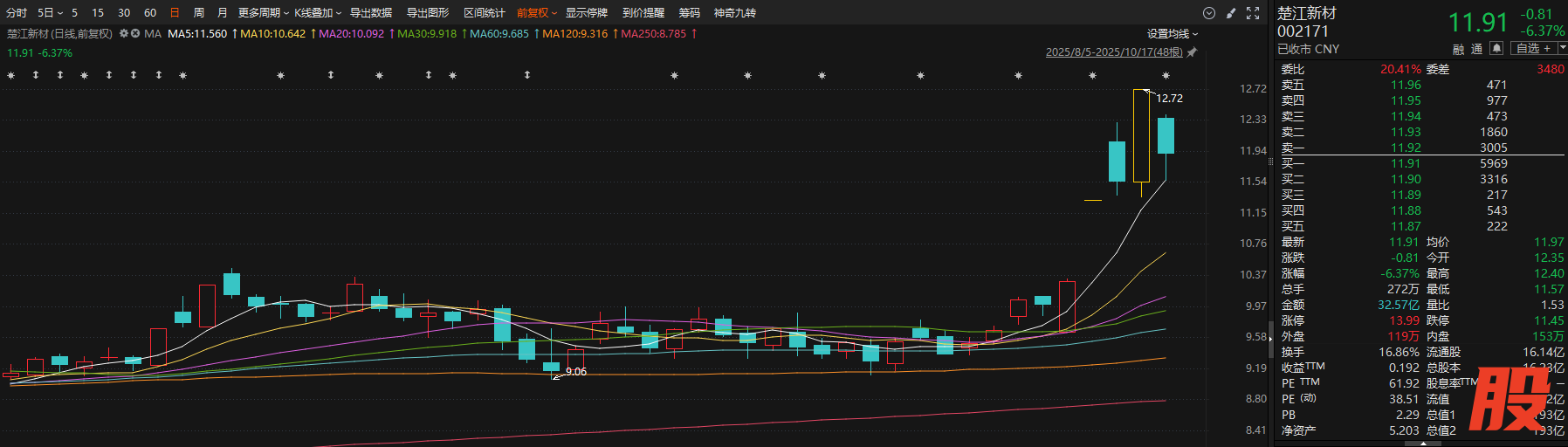Remove MA indicator with the X icon
The width and height of the screenshot is (1568, 447).
click(135, 33)
